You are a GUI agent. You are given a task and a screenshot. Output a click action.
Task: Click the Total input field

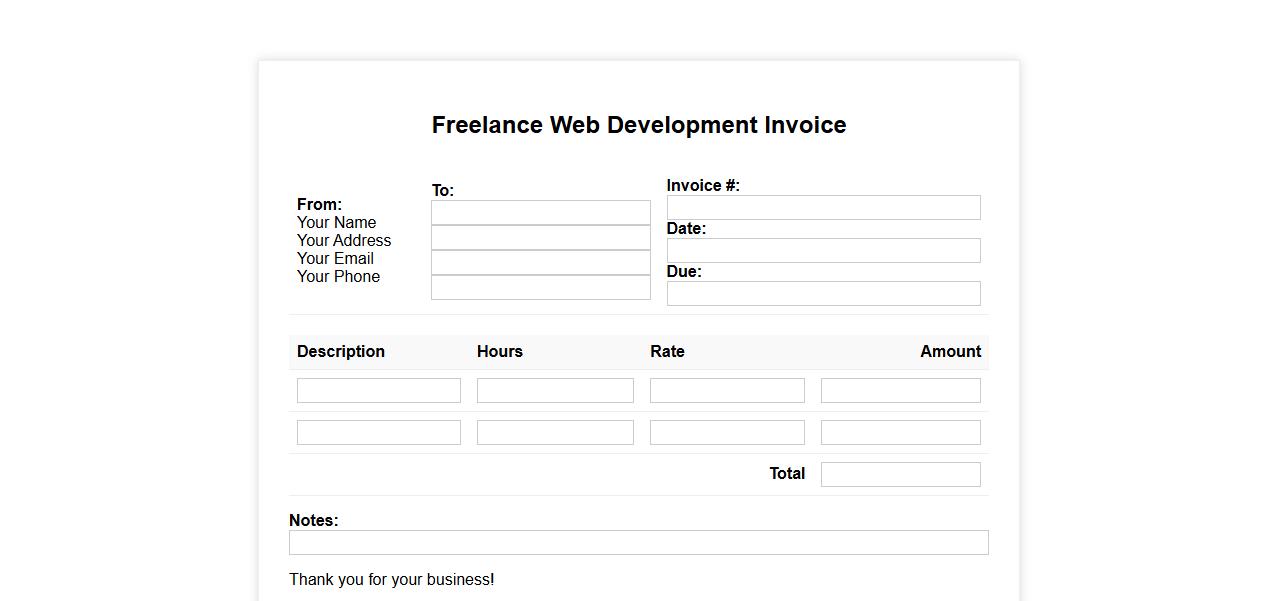click(x=900, y=474)
